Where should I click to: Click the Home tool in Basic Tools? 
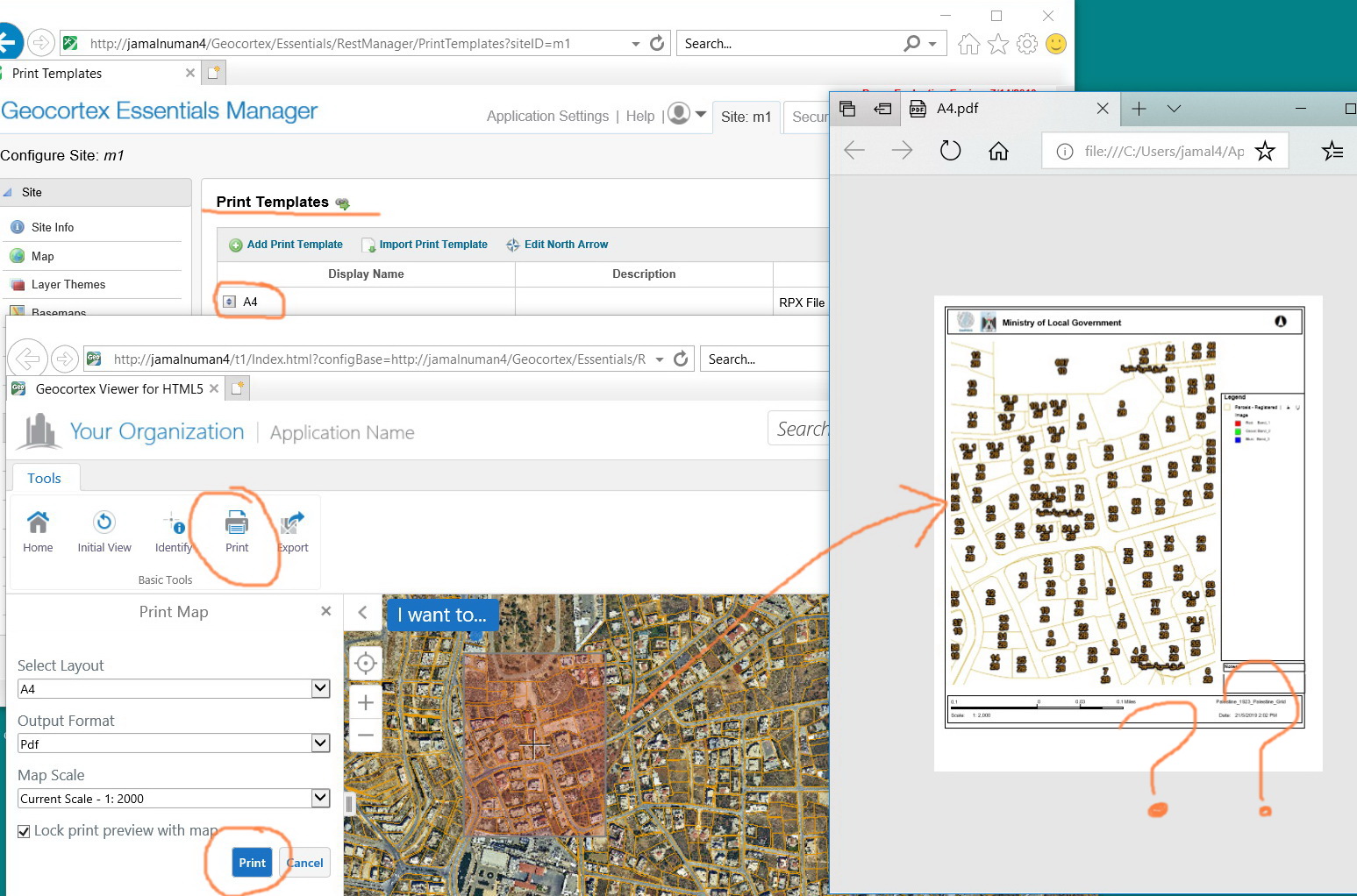tap(38, 531)
